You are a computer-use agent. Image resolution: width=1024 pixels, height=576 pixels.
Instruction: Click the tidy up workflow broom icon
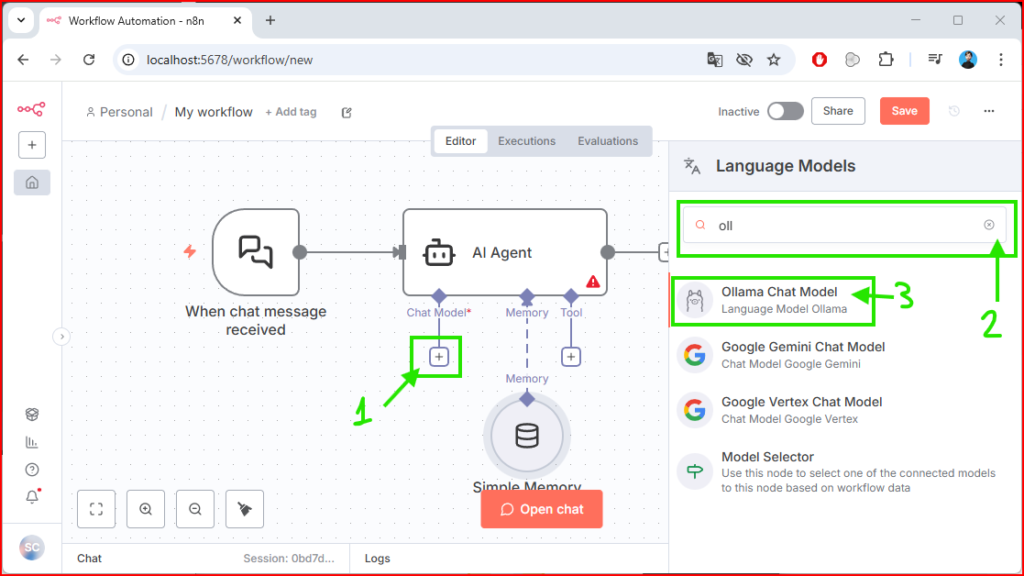tap(245, 509)
